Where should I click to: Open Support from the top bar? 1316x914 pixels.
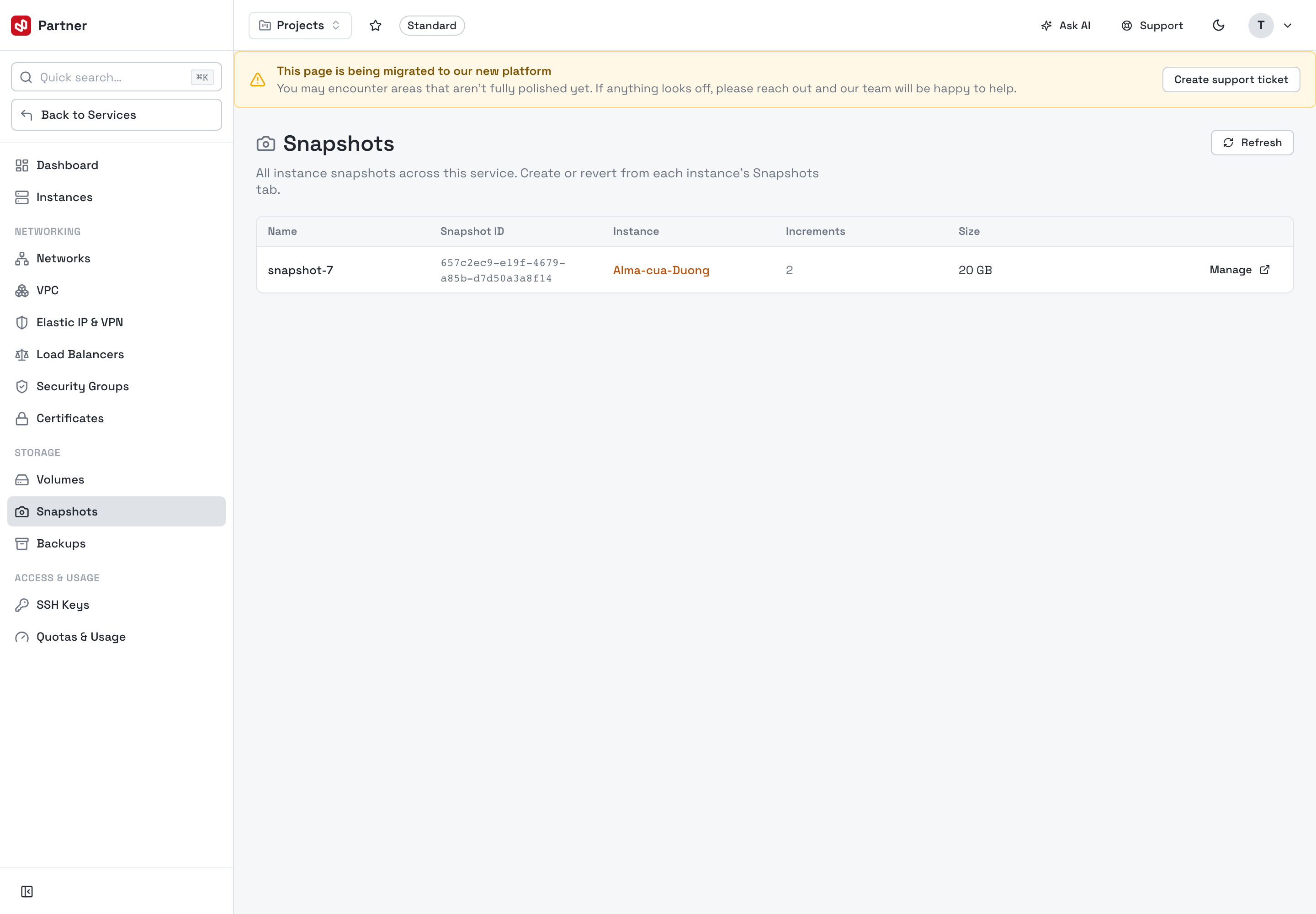1151,25
